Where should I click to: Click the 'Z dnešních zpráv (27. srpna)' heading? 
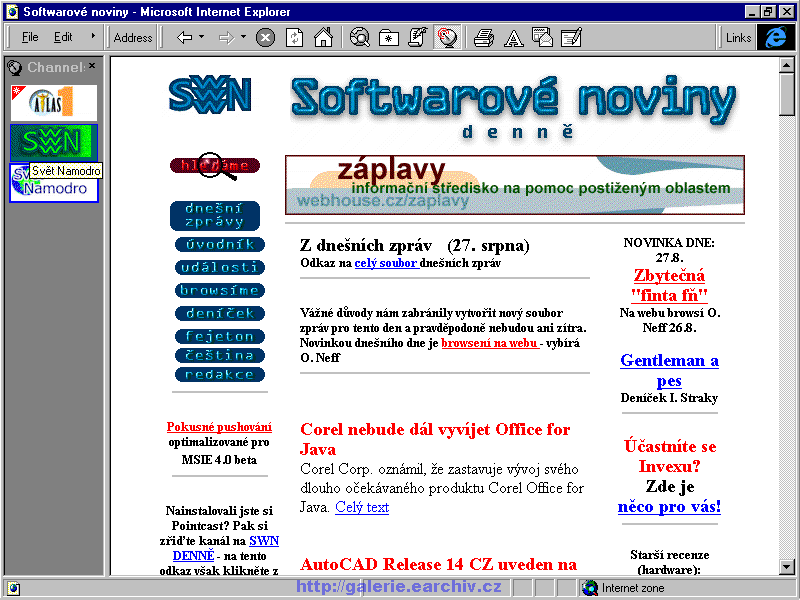pos(415,246)
